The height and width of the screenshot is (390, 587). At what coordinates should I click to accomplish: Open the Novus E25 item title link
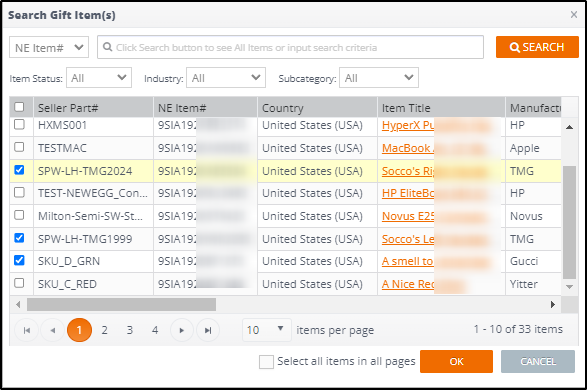(x=408, y=216)
